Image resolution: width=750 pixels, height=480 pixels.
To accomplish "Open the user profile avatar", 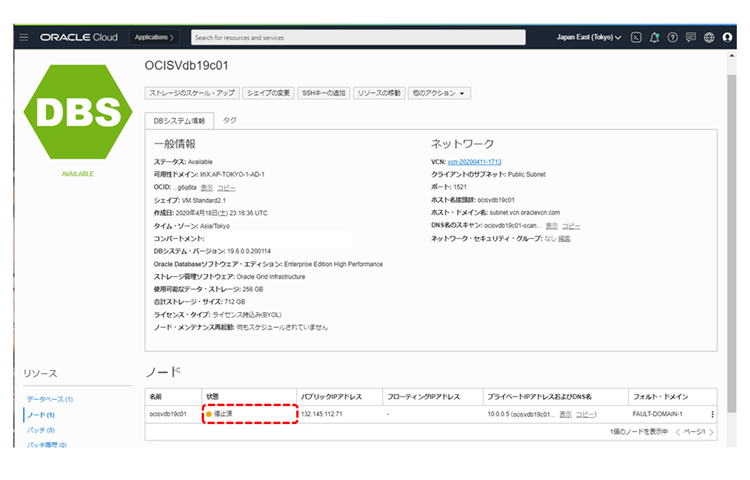I will point(727,37).
